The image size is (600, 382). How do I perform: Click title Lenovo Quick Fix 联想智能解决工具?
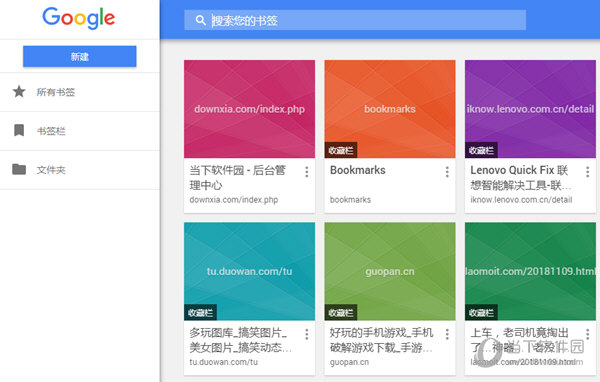pos(521,178)
